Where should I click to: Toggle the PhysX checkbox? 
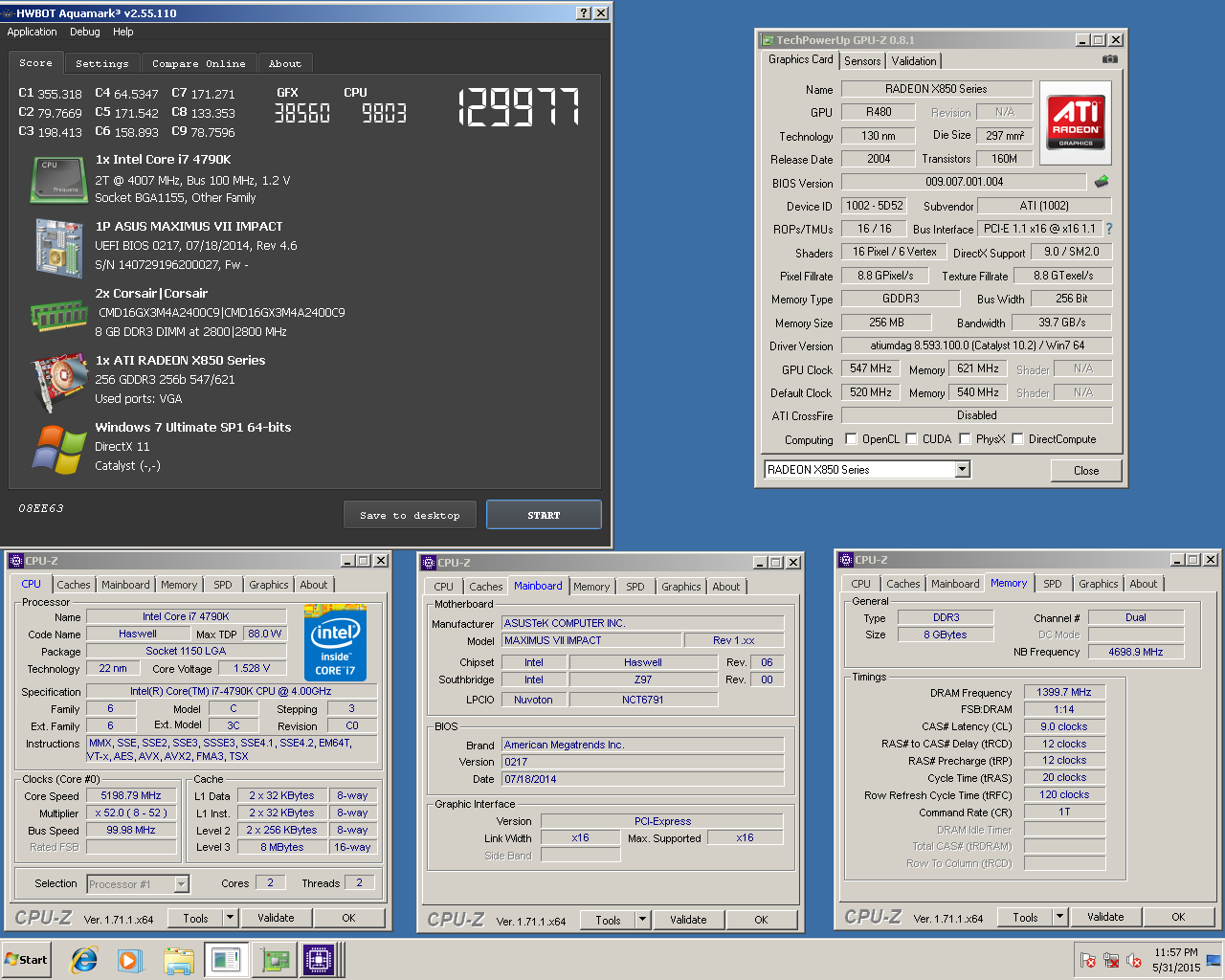(x=965, y=439)
